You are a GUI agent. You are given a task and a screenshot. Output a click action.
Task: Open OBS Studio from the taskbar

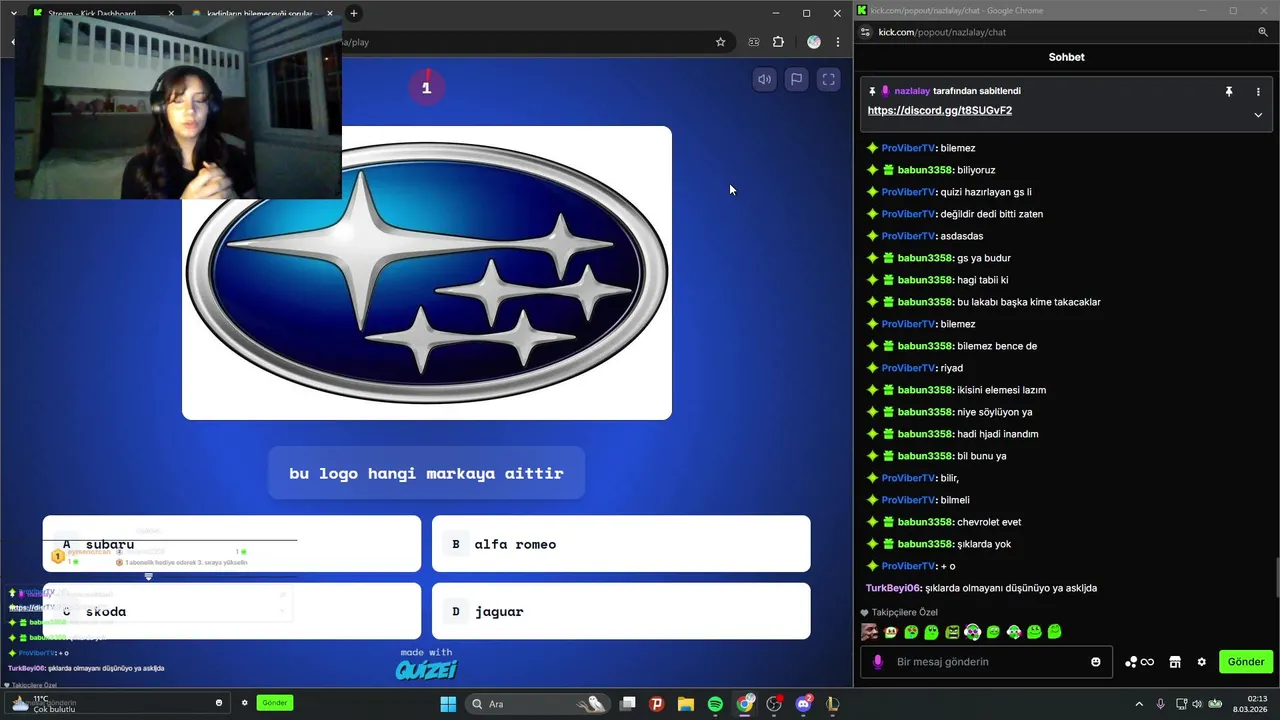774,704
